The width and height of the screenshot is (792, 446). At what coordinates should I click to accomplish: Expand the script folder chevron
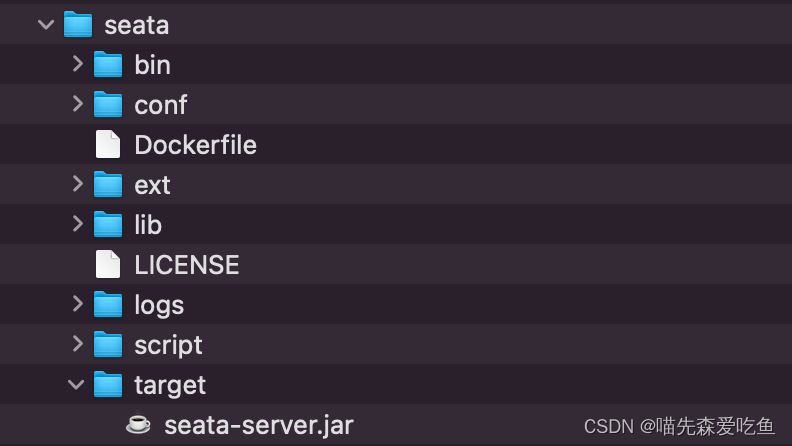click(x=77, y=344)
